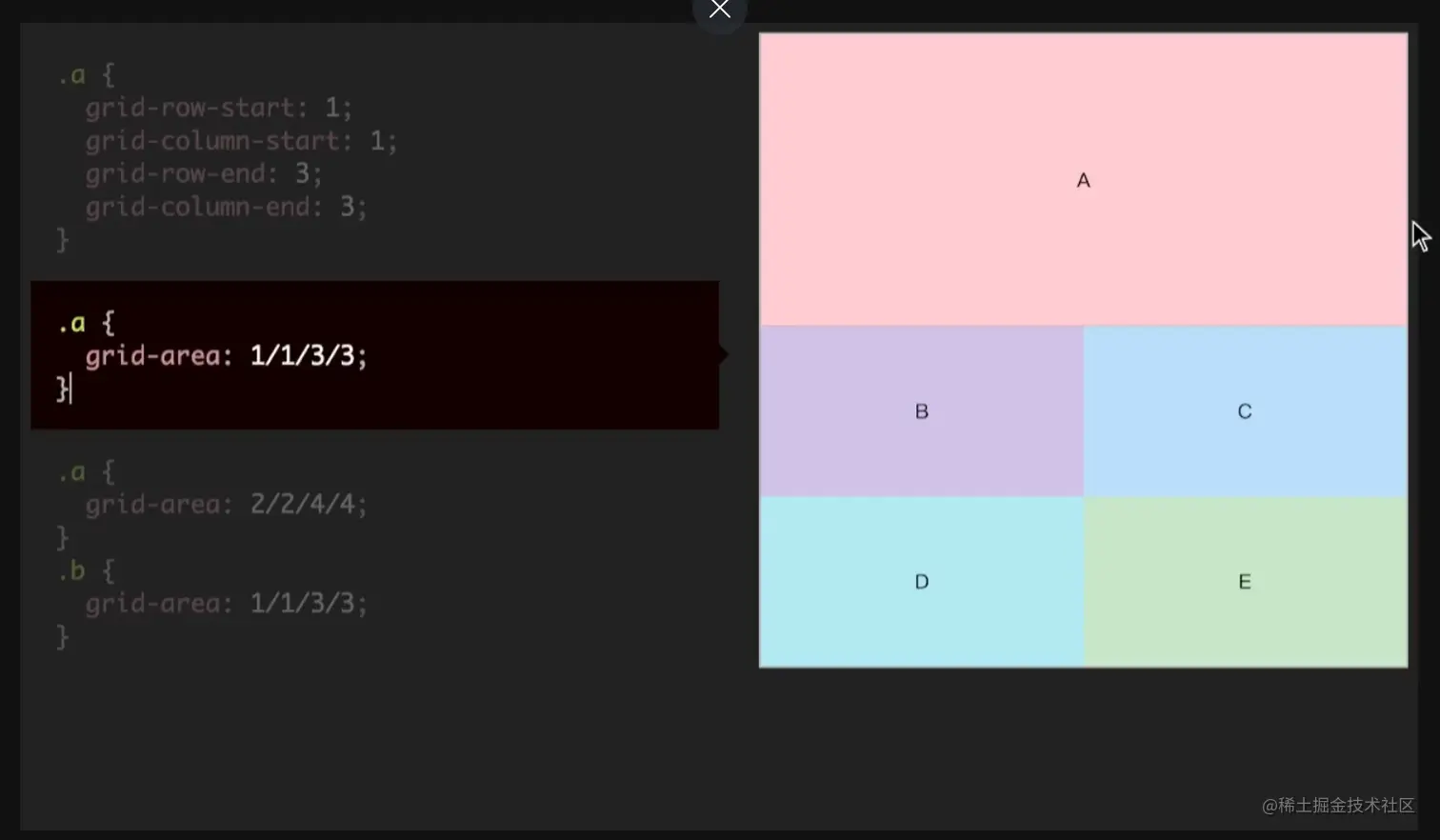
Task: Select the grid-area: 2/2/4/4 rule
Action: (225, 504)
